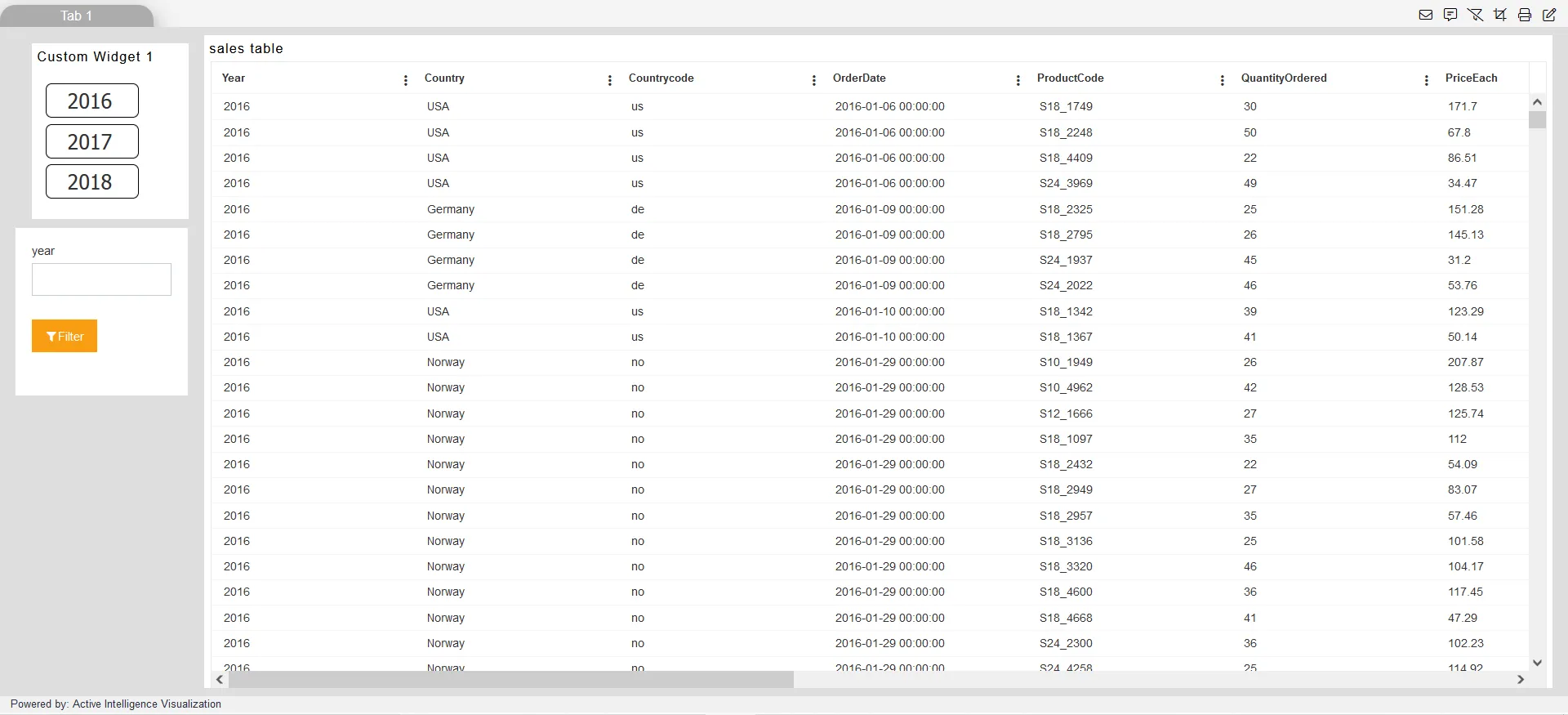Viewport: 1568px width, 715px height.
Task: Open the QuantityOrdered column menu
Action: coord(1427,80)
